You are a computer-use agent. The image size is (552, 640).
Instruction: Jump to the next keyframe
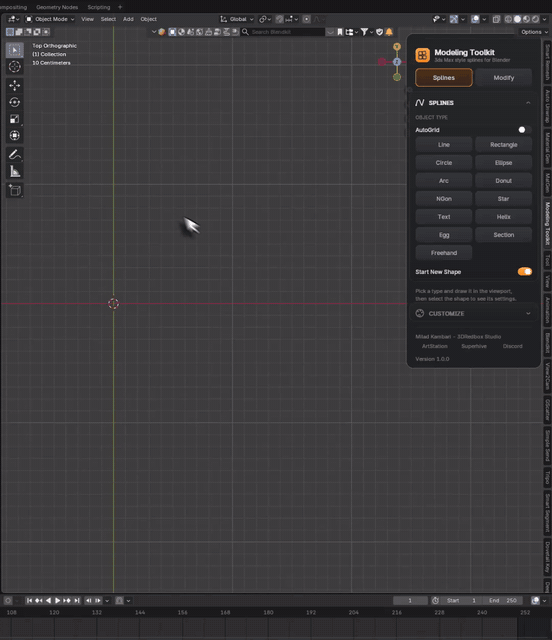[x=67, y=600]
